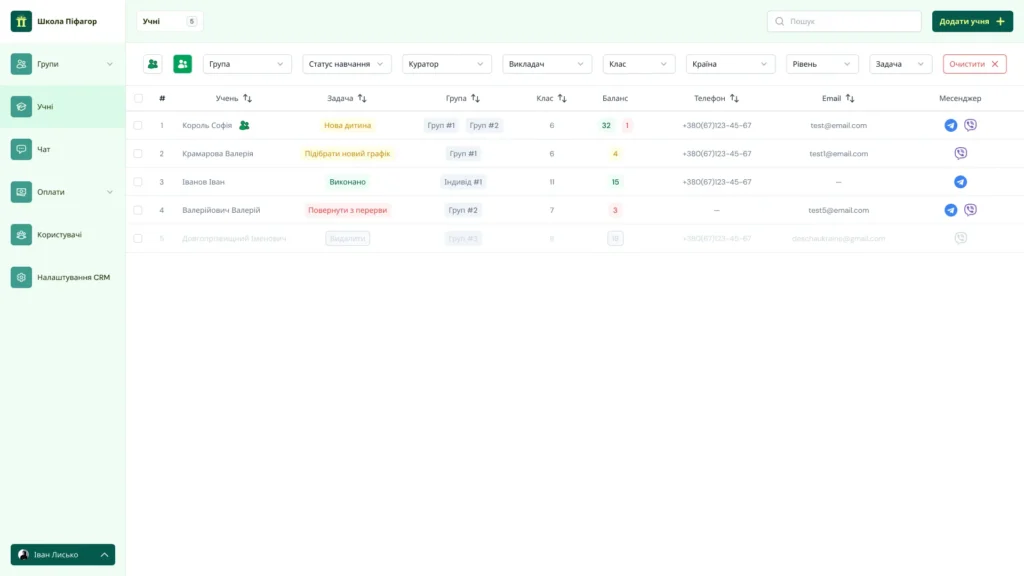Go to Учні in sidebar
This screenshot has width=1024, height=576.
(x=63, y=106)
